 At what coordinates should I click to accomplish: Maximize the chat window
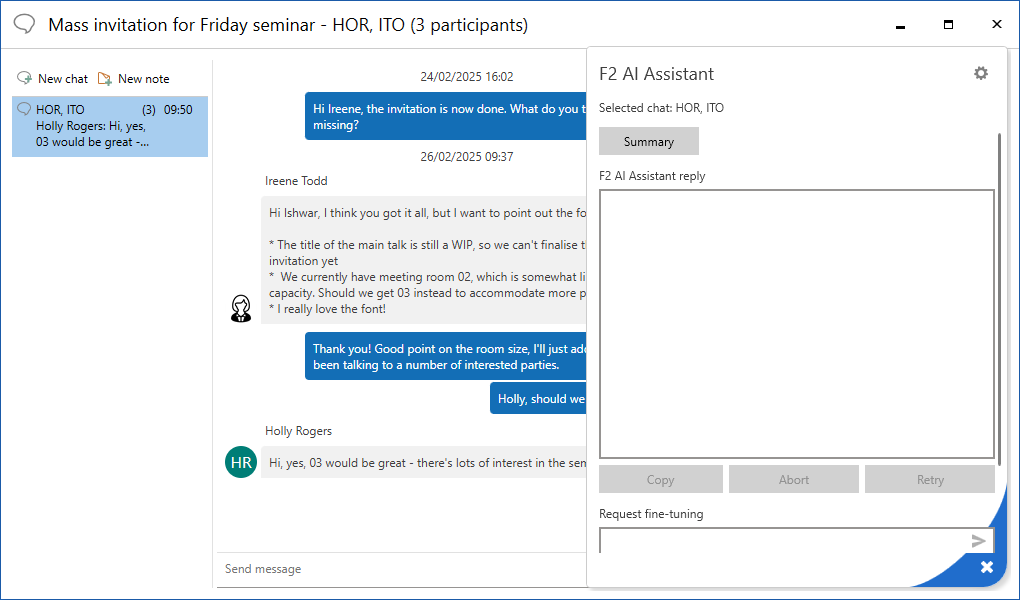coord(948,24)
